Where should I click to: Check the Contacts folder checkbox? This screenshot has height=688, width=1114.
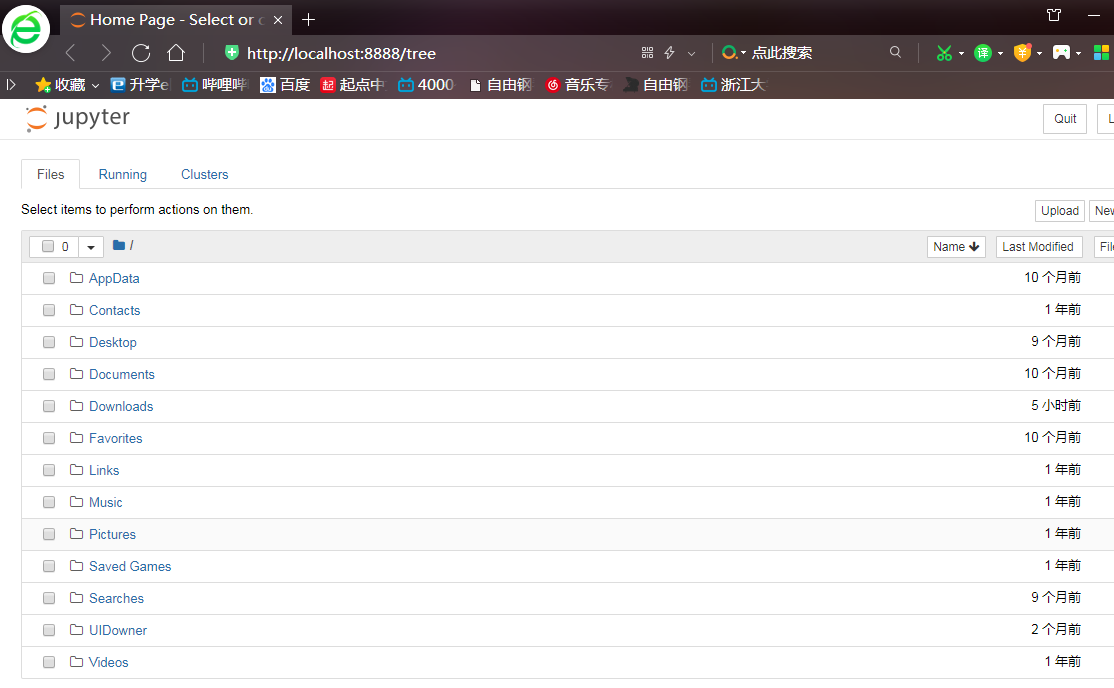pos(49,310)
